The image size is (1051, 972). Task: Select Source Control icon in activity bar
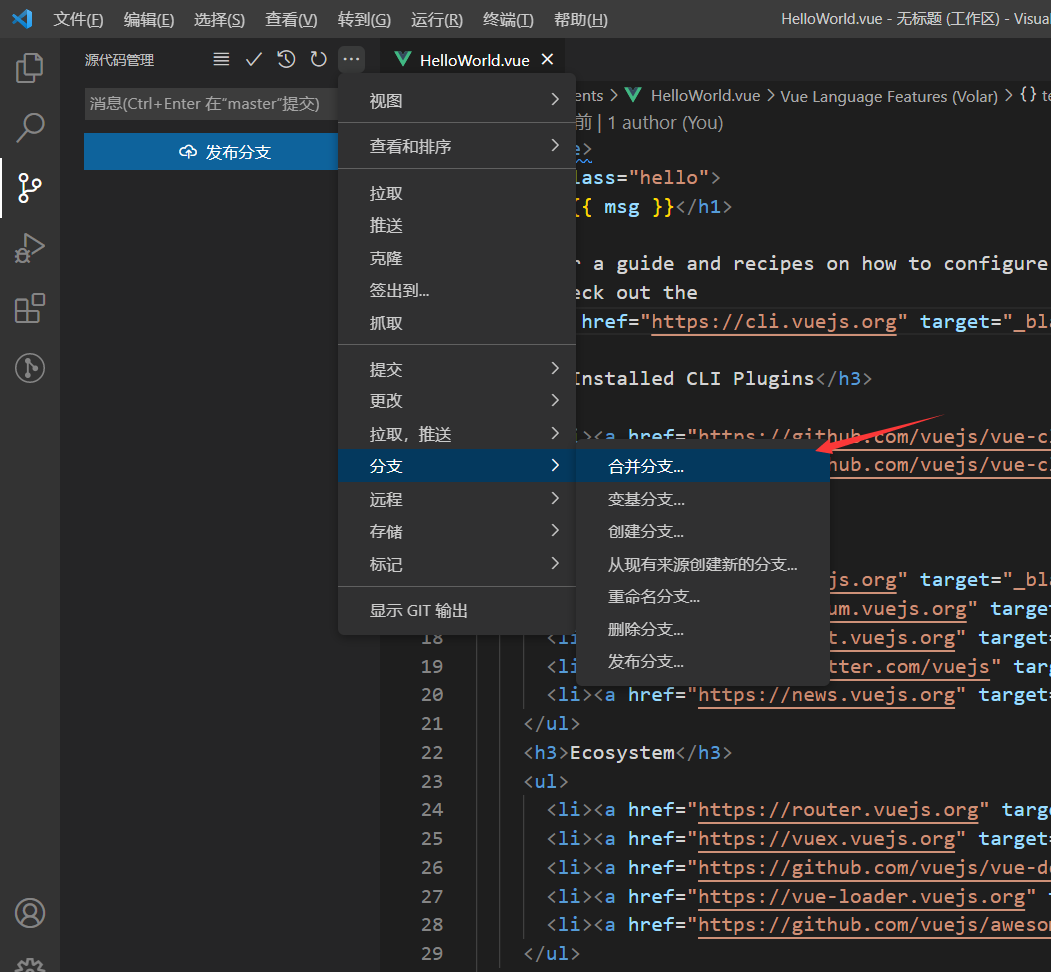[x=29, y=188]
